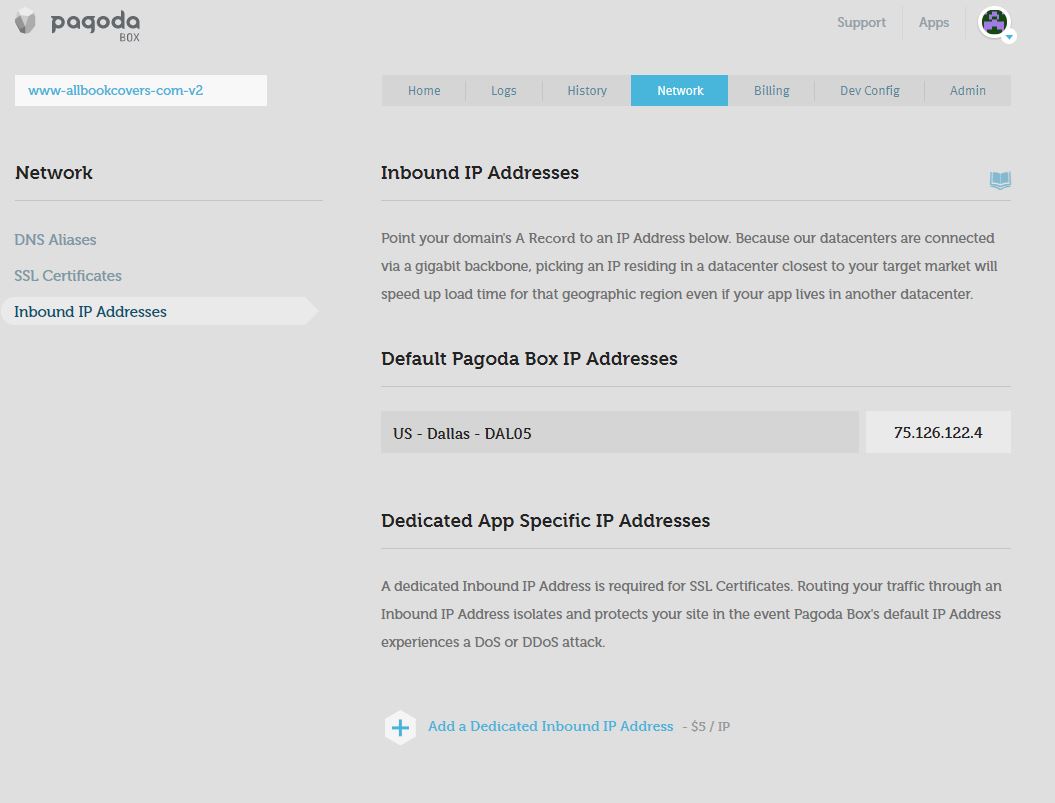Switch to the Logs tab
The width and height of the screenshot is (1055, 803).
point(503,90)
